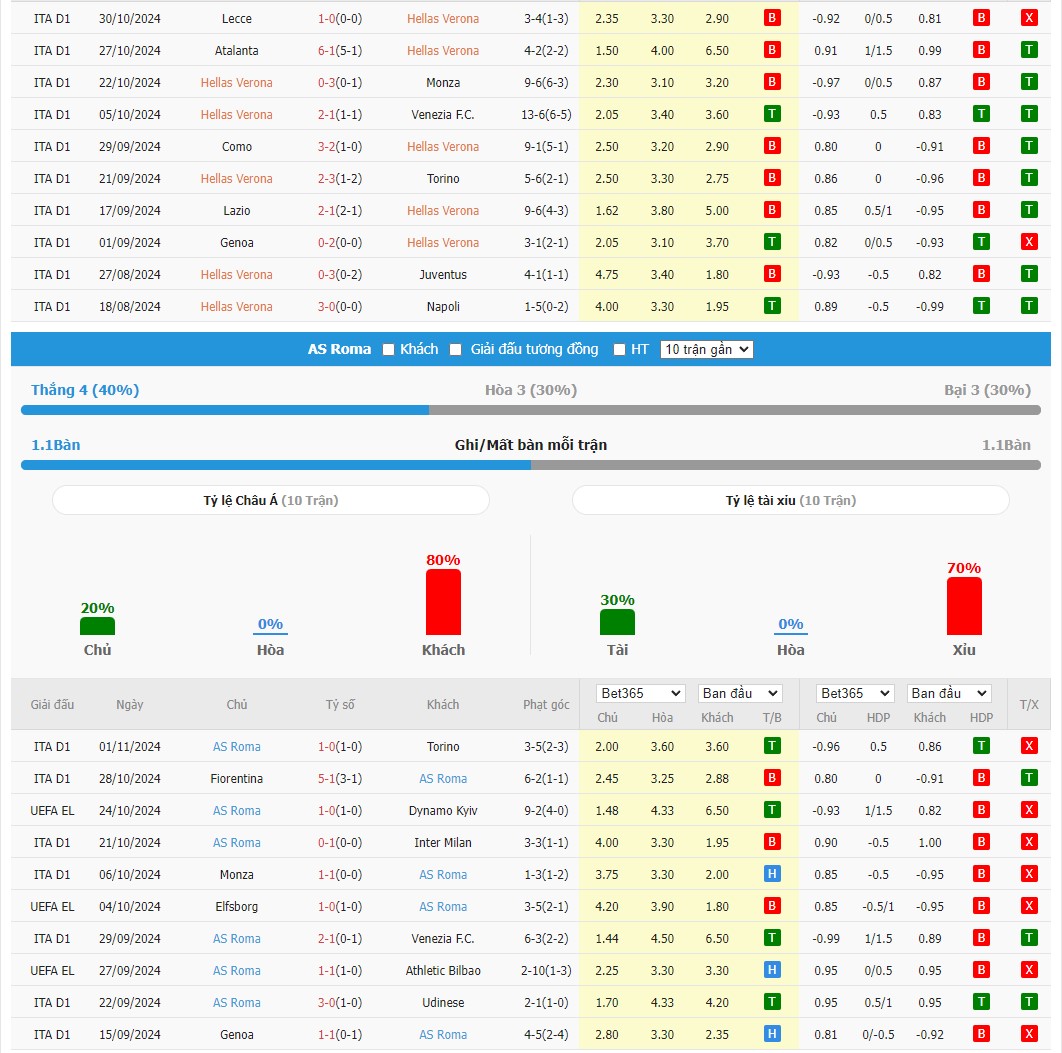Click the red B result badge in Lazio row
Image resolution: width=1062 pixels, height=1053 pixels.
pyautogui.click(x=771, y=210)
